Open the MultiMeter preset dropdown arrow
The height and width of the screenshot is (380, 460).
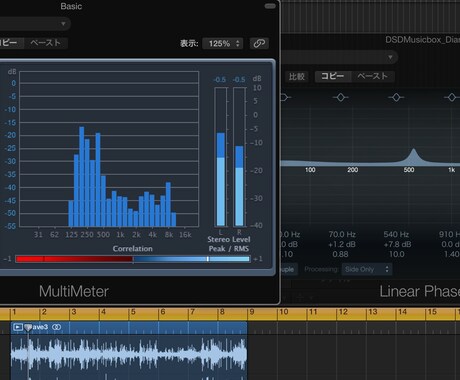click(x=63, y=24)
